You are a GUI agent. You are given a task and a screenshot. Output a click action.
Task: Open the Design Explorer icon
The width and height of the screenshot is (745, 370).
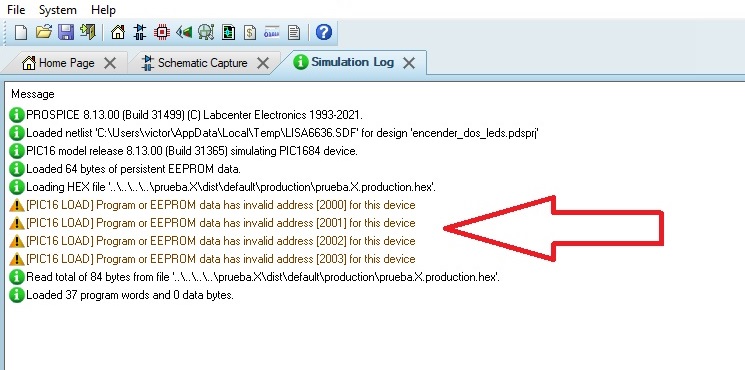tap(229, 32)
